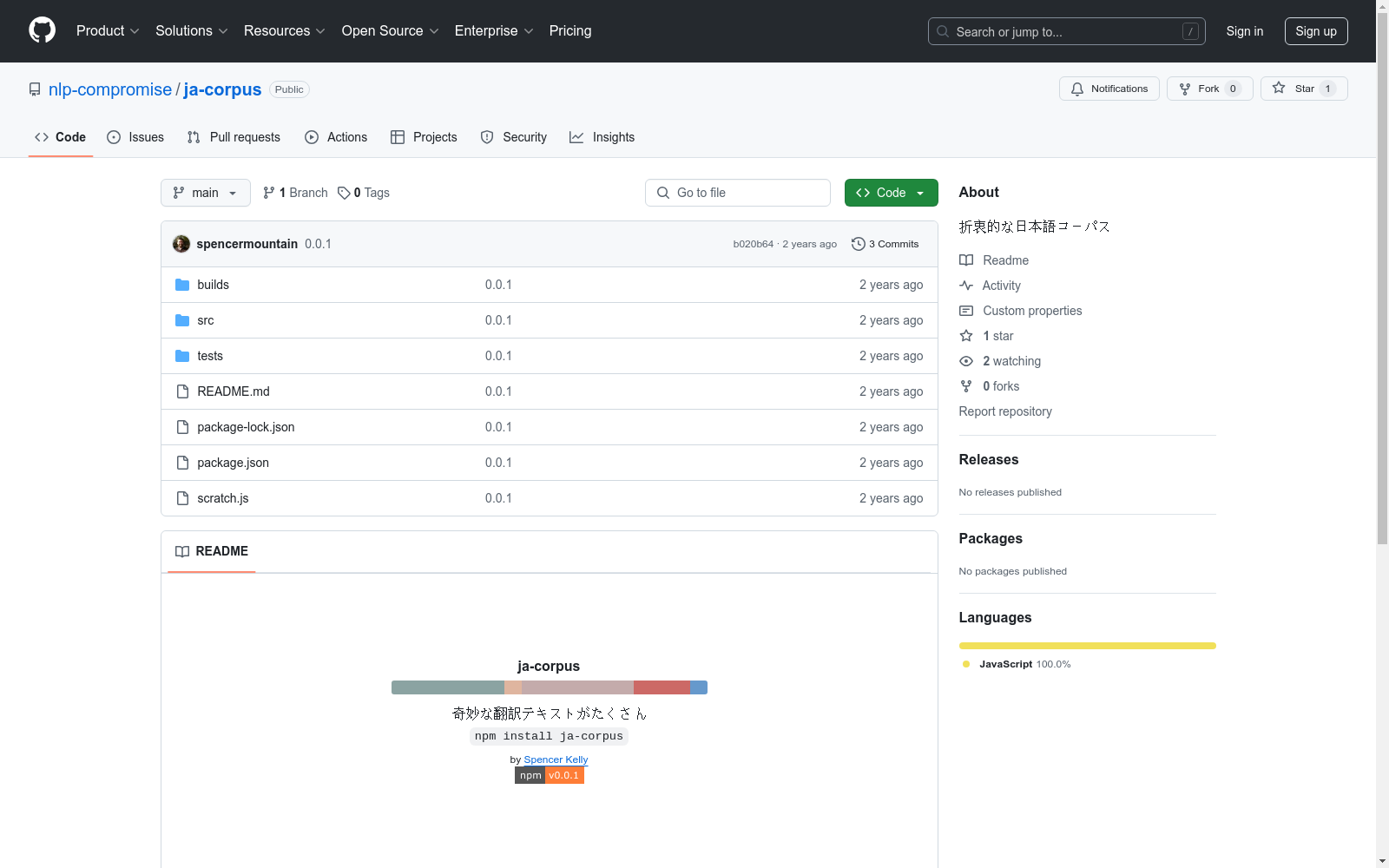Viewport: 1389px width, 868px height.
Task: Focus the Search or jump to field
Action: click(1067, 31)
